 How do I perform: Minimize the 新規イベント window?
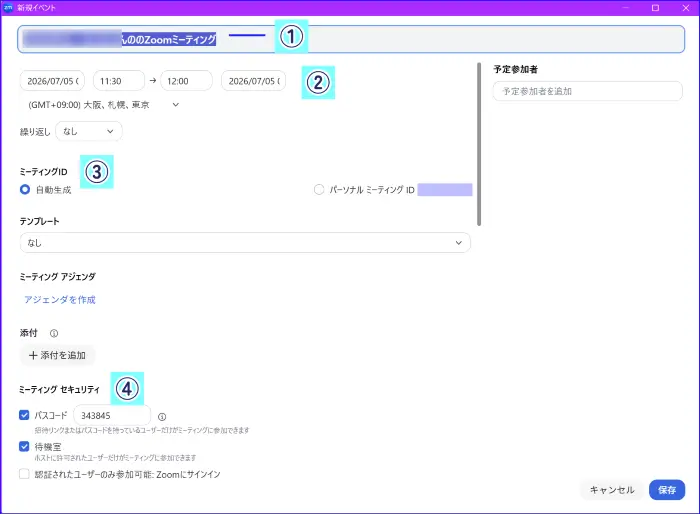625,8
